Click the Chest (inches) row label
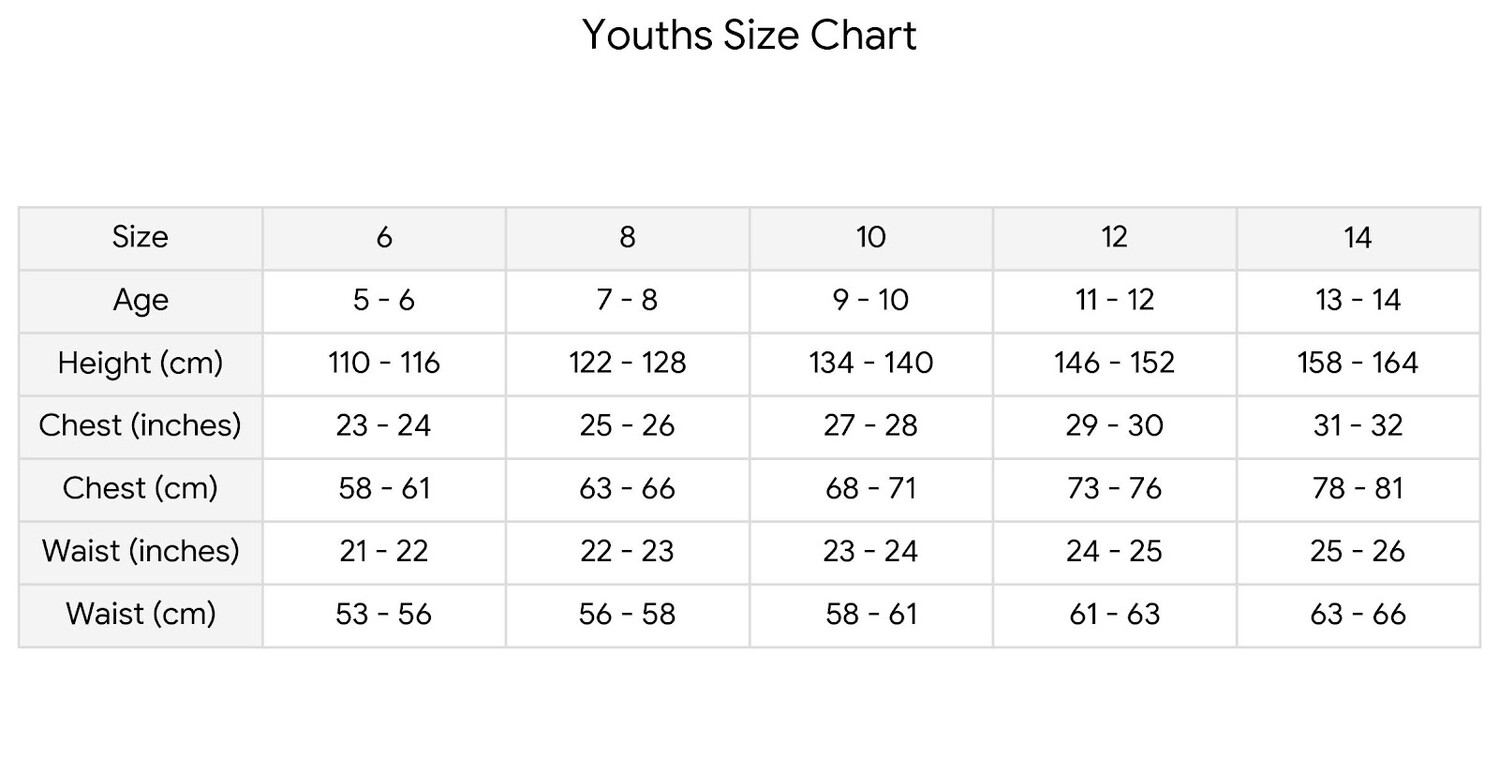The width and height of the screenshot is (1499, 773). pos(140,425)
